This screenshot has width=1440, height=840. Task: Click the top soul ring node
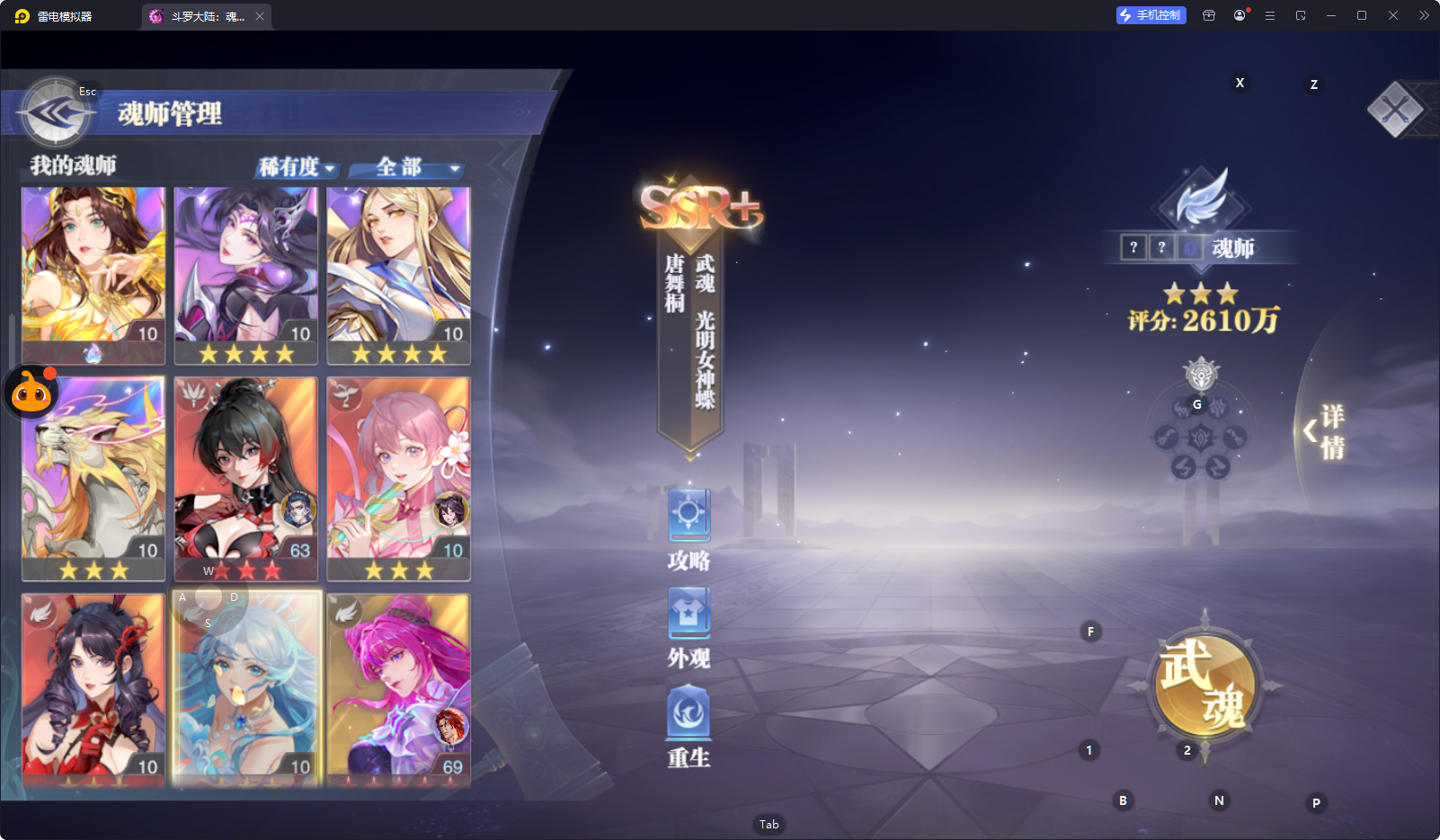coord(1201,374)
